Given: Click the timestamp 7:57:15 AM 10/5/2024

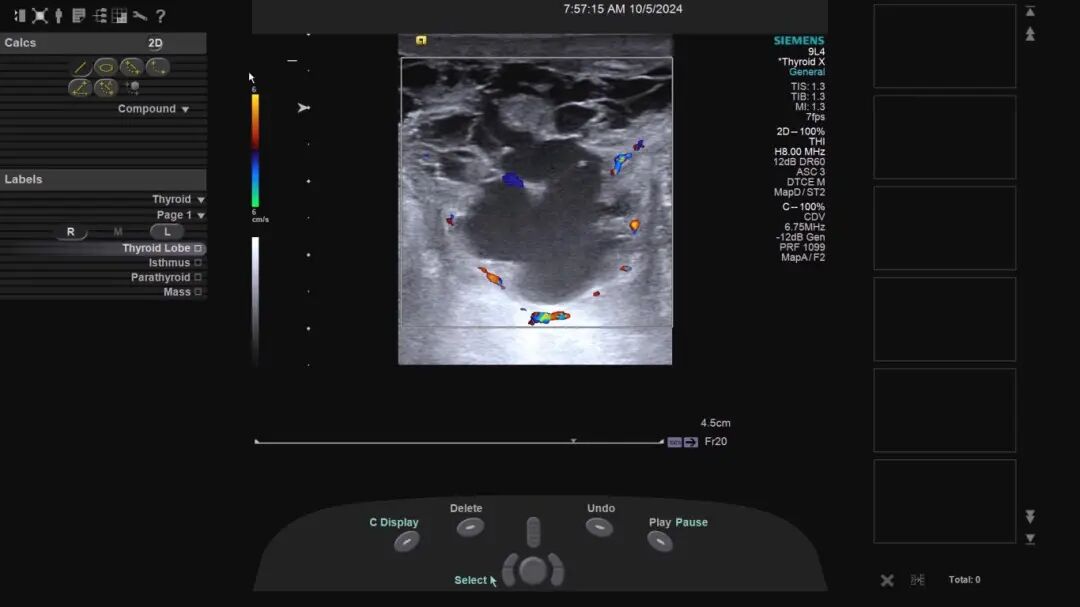Looking at the screenshot, I should (x=623, y=9).
